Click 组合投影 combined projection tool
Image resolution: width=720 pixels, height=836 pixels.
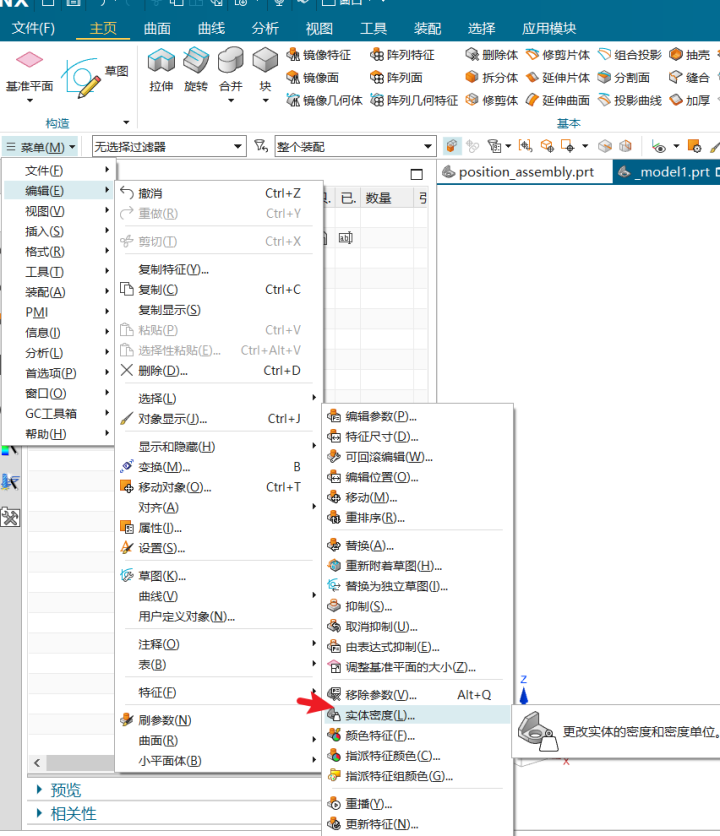click(629, 55)
